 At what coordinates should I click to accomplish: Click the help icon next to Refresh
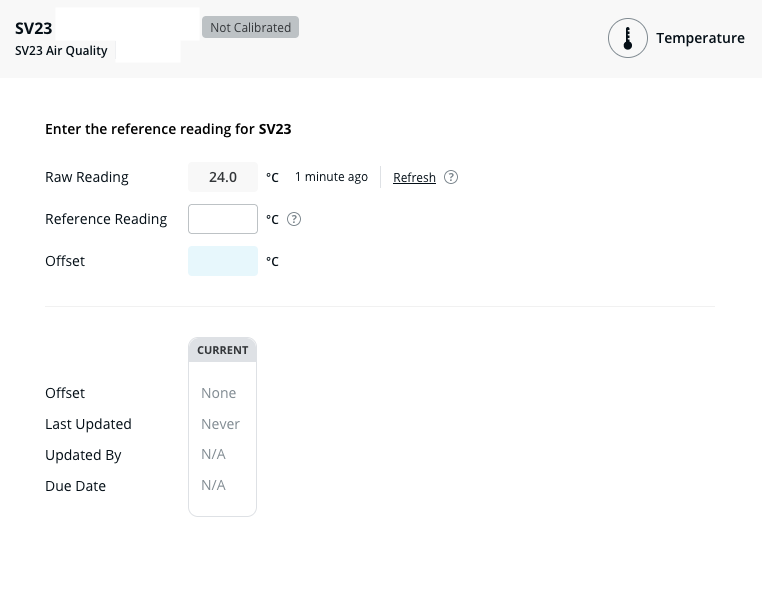tap(451, 177)
